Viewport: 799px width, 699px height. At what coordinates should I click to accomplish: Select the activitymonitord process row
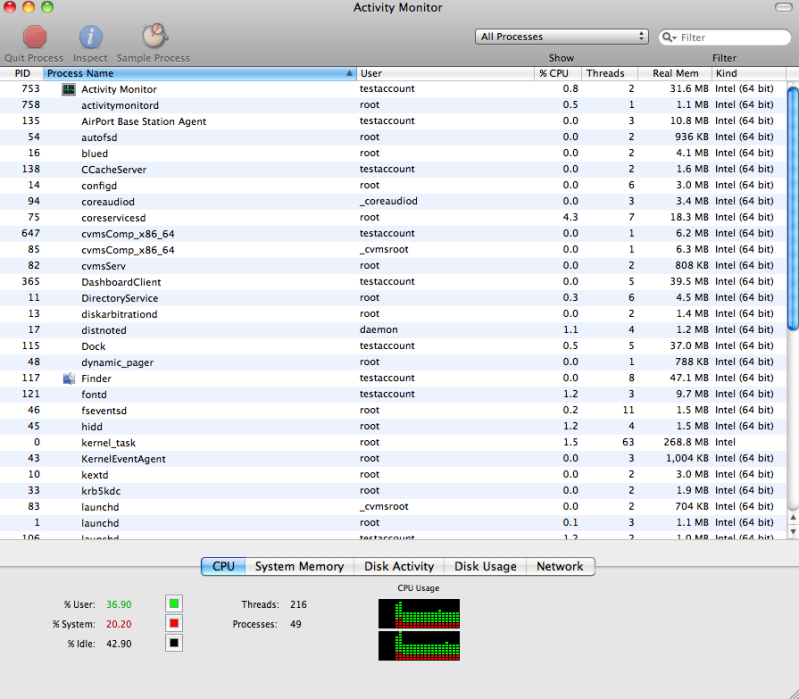coord(393,105)
